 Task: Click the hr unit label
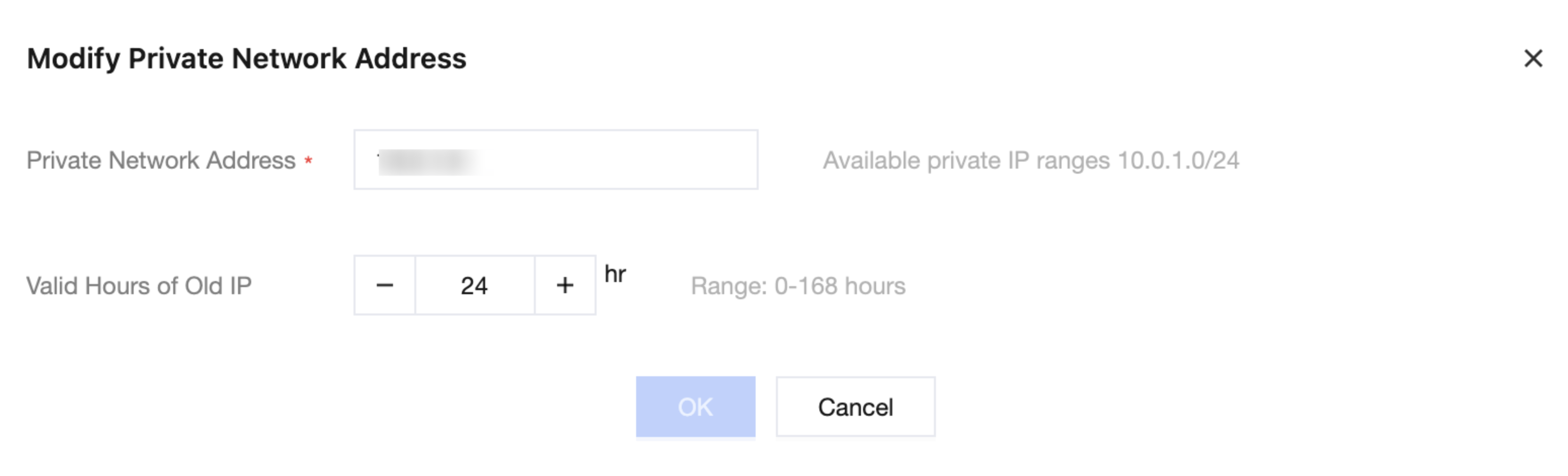[x=615, y=274]
